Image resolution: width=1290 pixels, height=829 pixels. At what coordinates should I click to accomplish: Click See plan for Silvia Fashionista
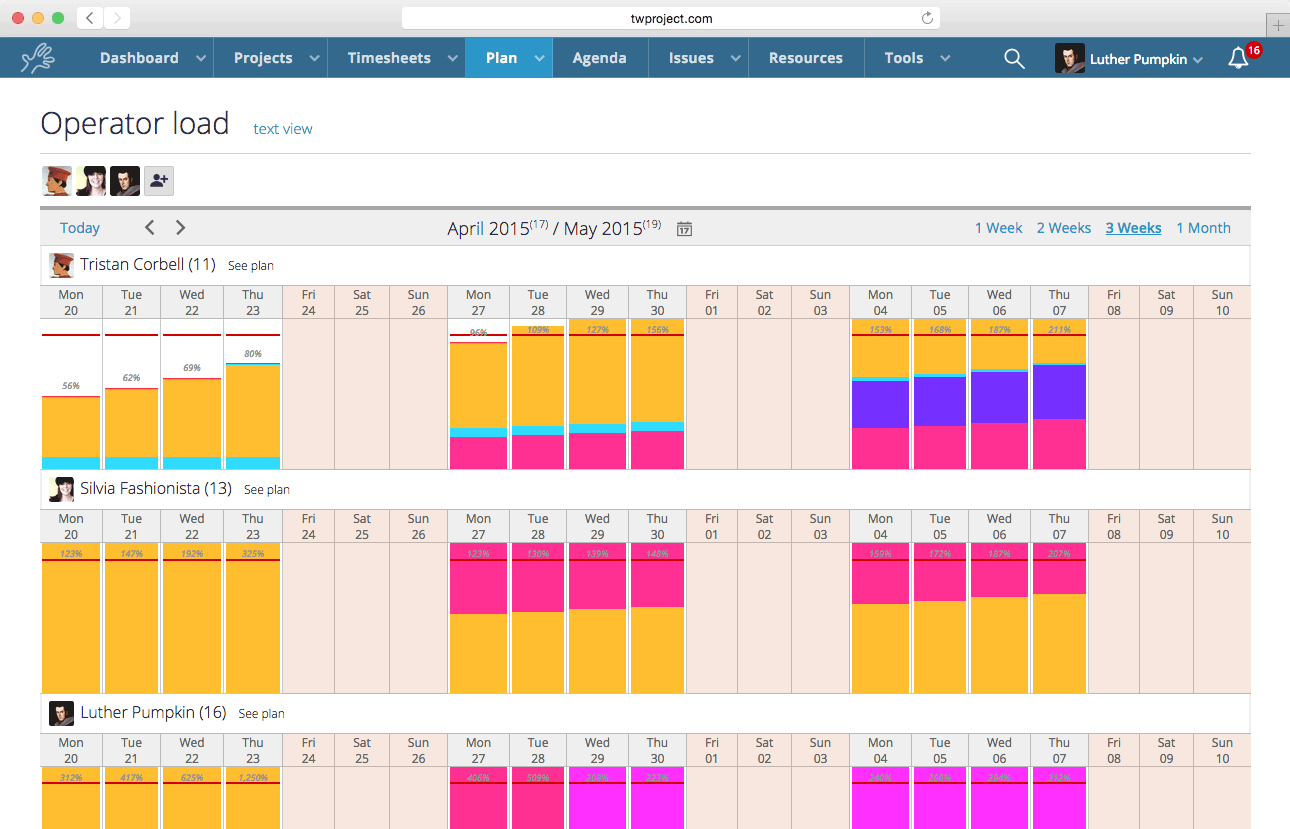pos(267,490)
